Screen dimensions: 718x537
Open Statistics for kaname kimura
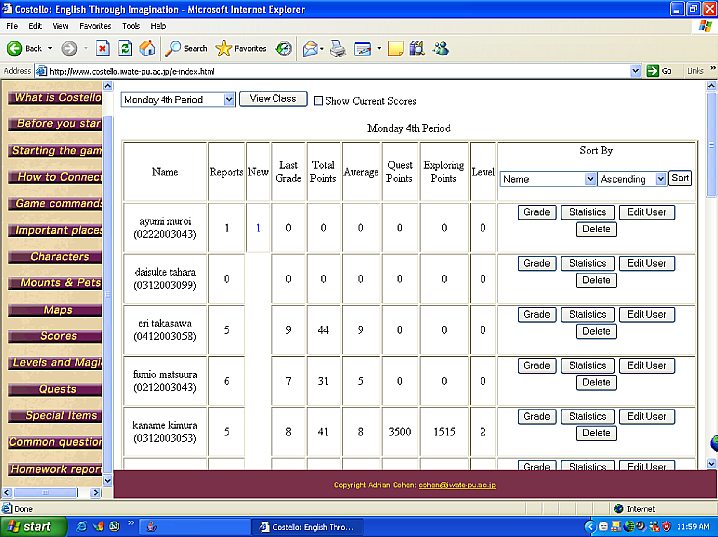[587, 416]
